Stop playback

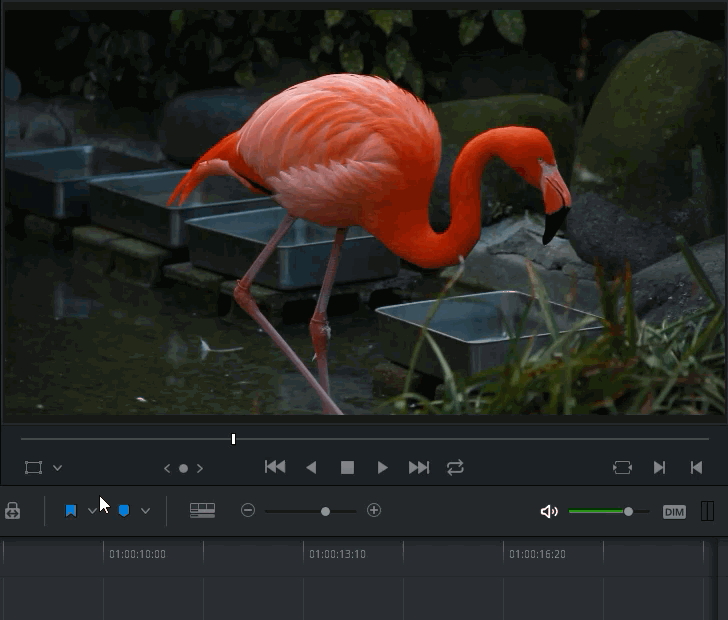347,467
